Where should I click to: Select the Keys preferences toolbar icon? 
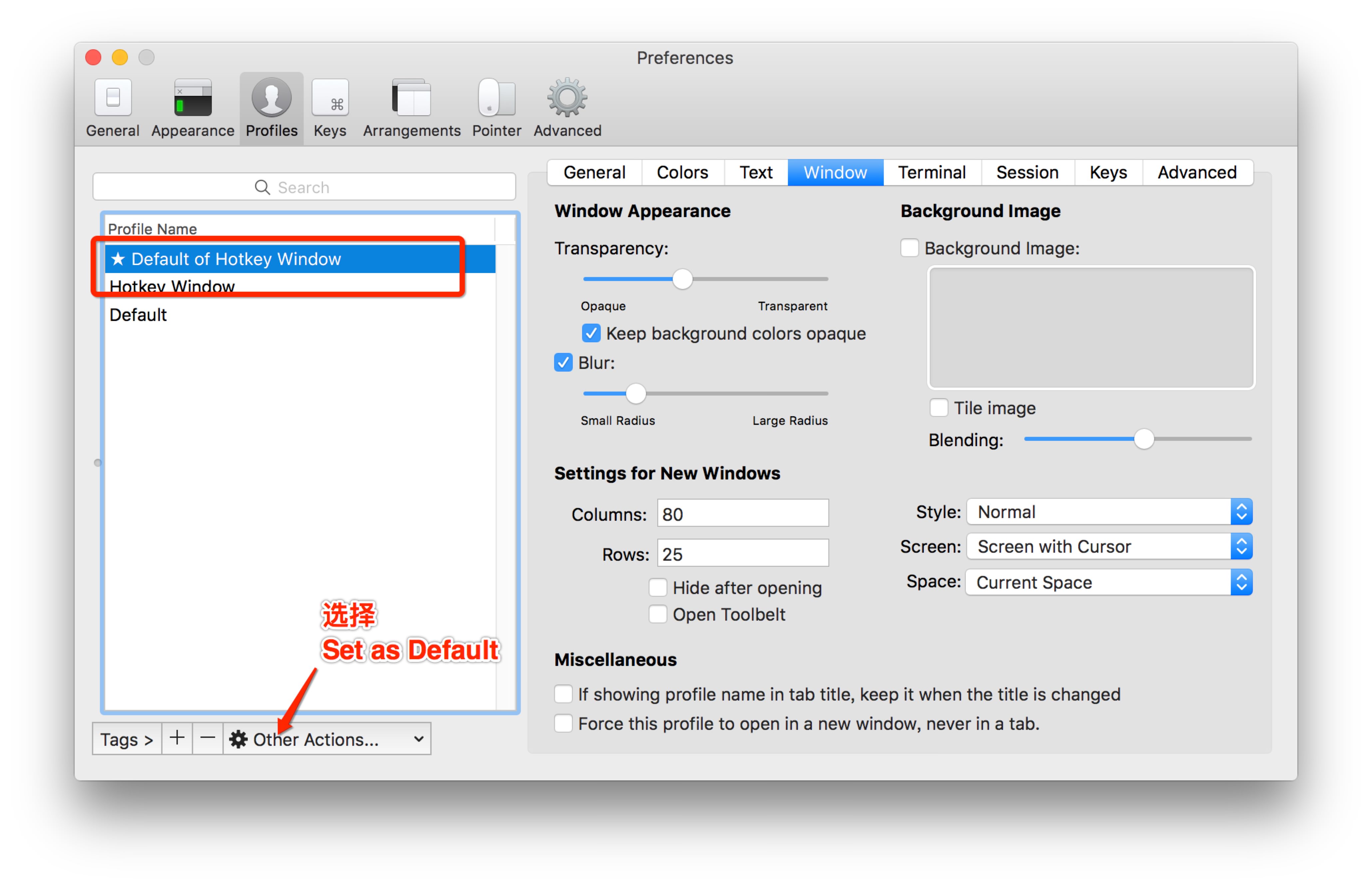click(329, 108)
